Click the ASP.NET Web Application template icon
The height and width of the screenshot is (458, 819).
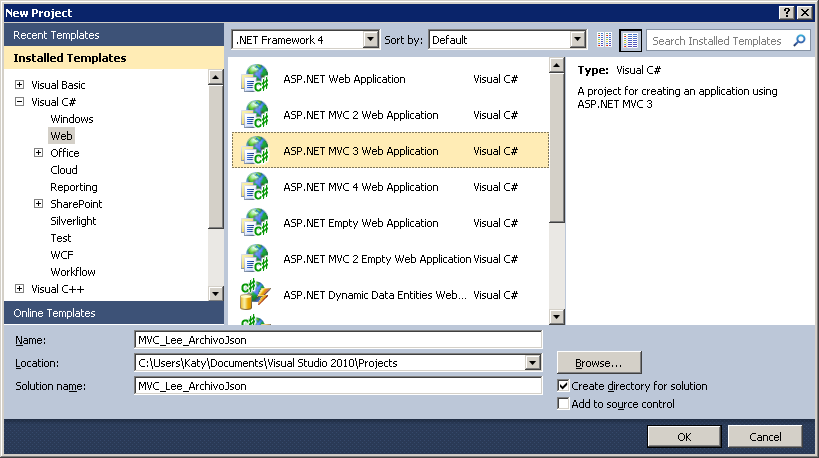[255, 79]
